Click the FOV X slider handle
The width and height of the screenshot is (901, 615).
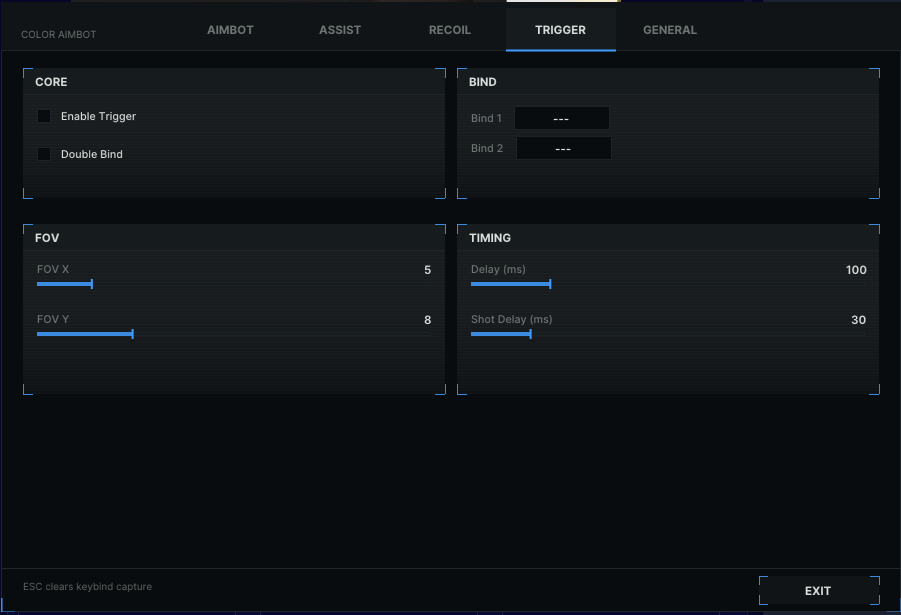pyautogui.click(x=92, y=284)
